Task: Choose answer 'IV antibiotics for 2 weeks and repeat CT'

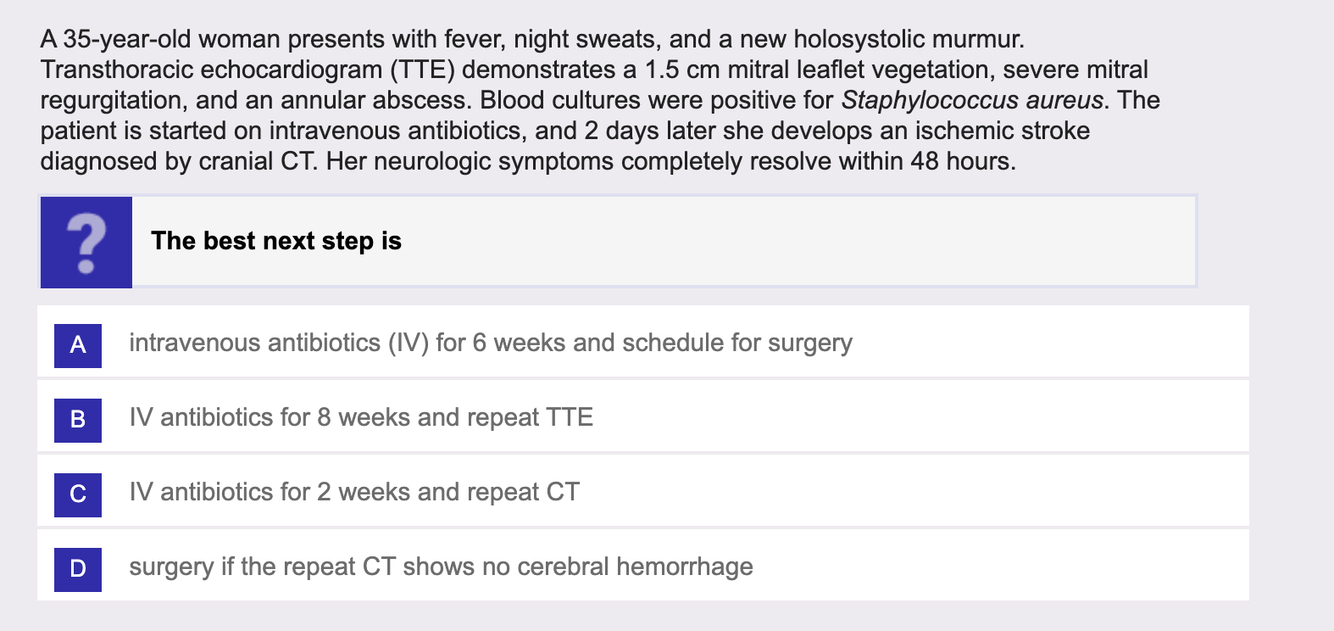Action: click(x=643, y=492)
